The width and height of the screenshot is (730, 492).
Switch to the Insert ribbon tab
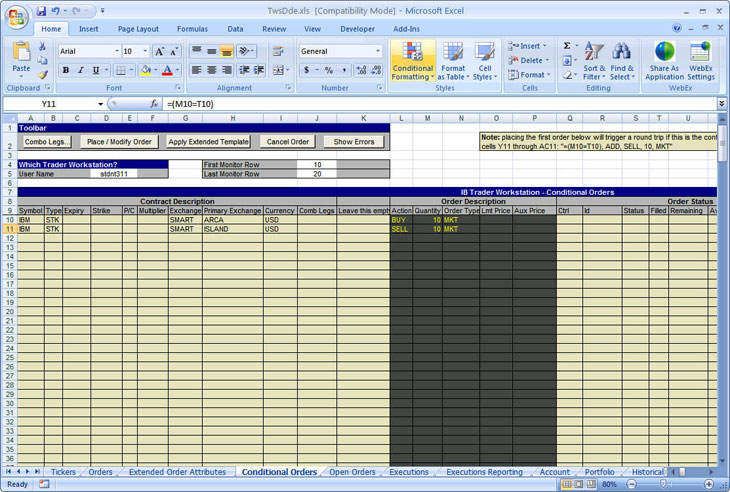(88, 29)
